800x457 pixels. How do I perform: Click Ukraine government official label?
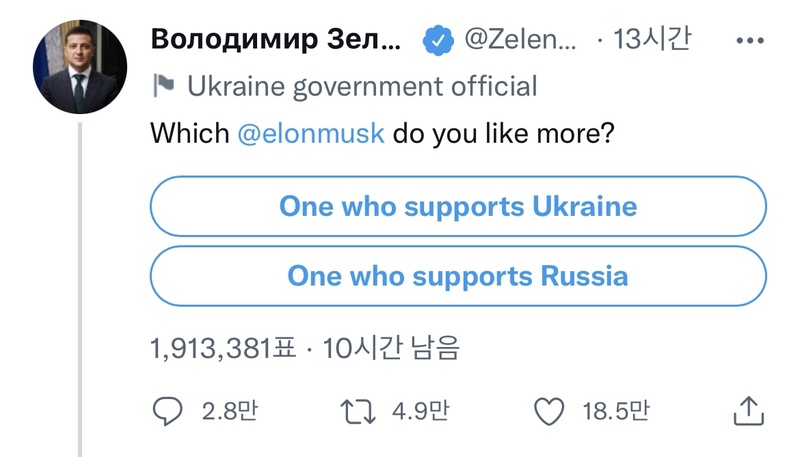362,86
